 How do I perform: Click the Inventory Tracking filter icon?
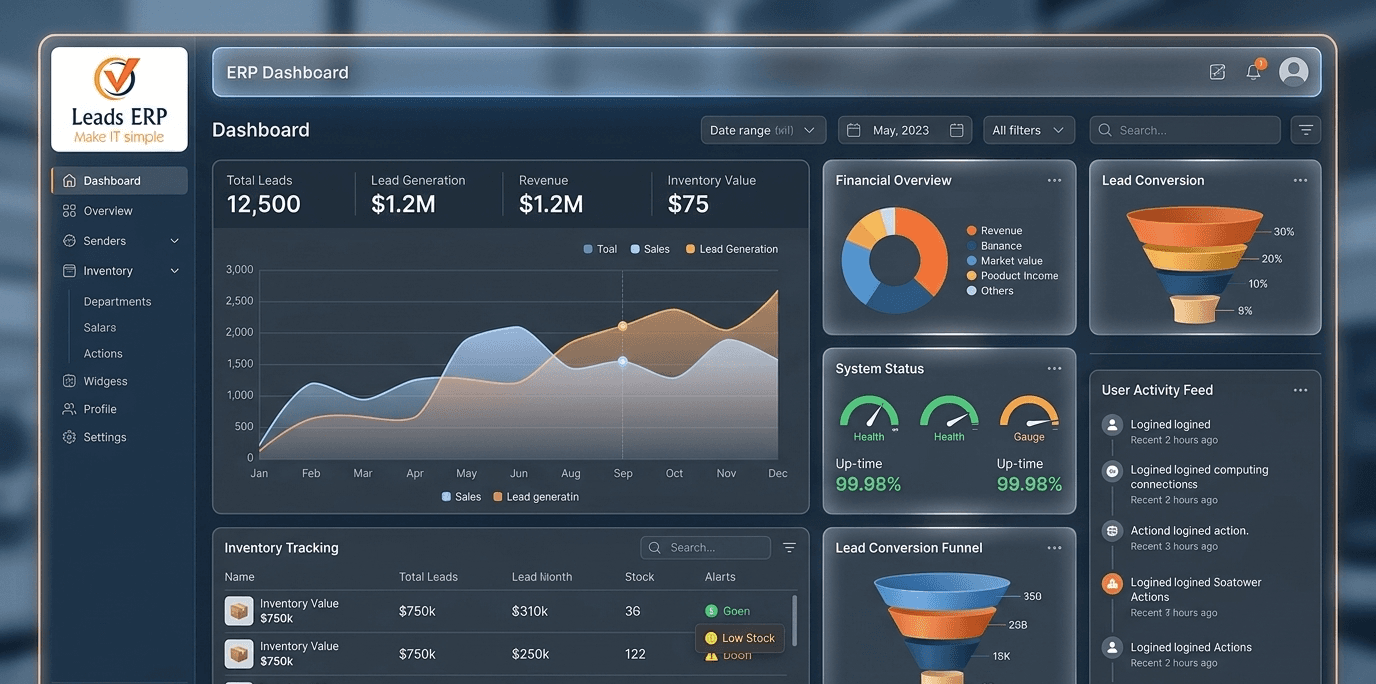point(789,548)
